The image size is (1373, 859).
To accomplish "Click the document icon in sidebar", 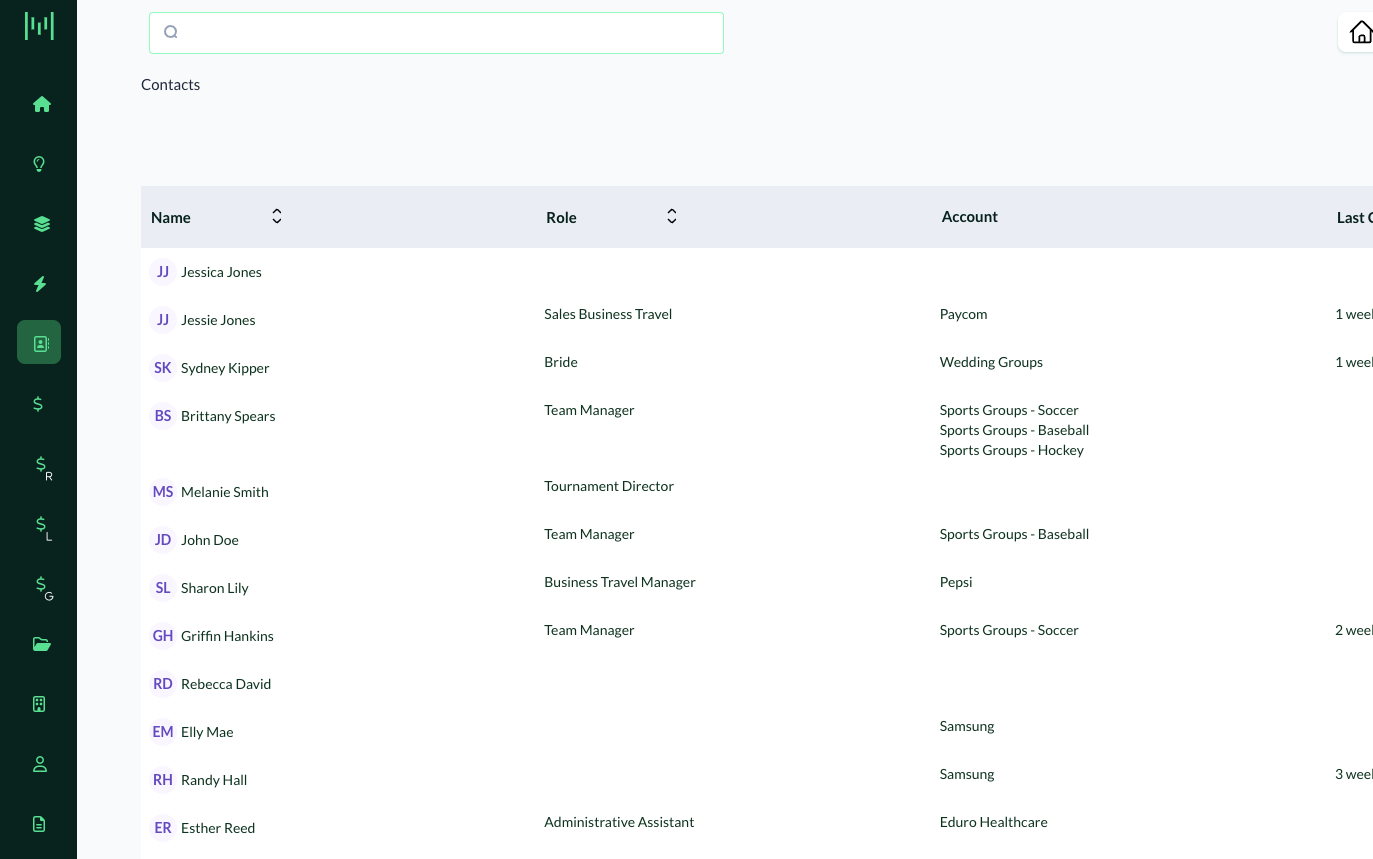I will click(x=40, y=824).
